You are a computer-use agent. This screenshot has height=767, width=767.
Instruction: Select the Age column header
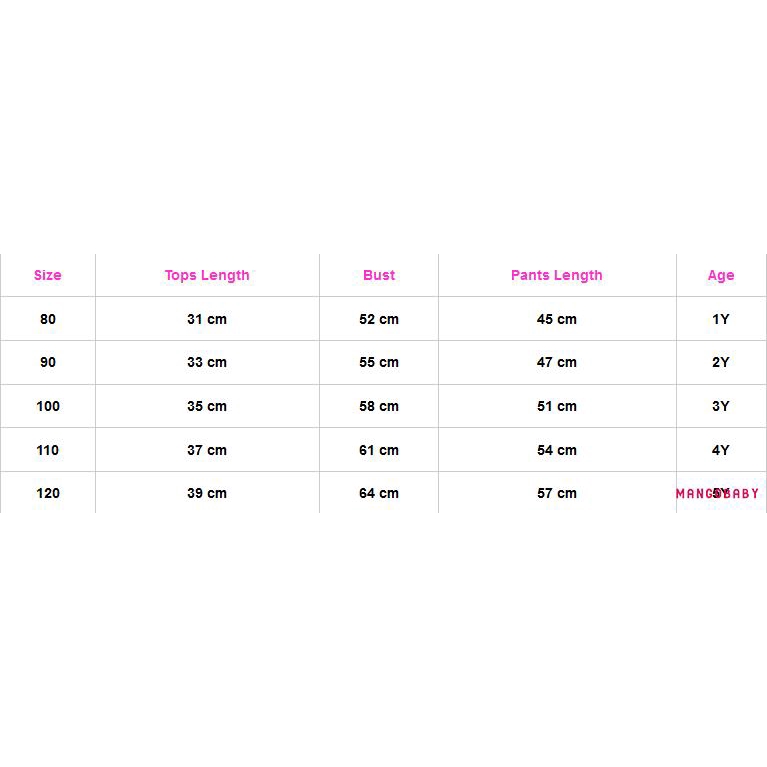point(721,275)
